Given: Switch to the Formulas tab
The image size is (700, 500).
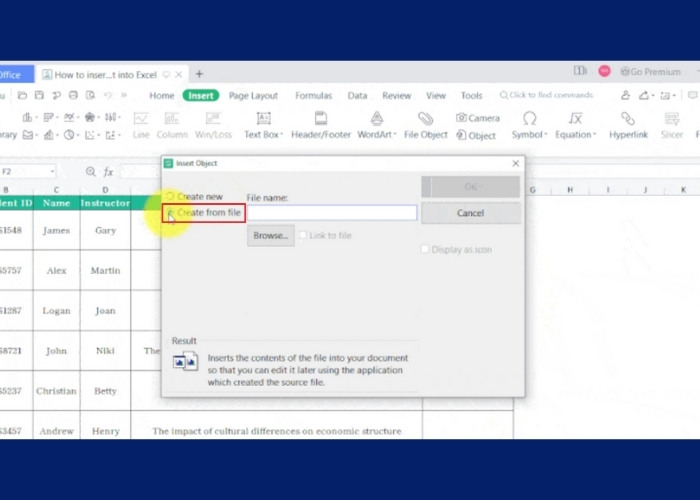Looking at the screenshot, I should click(313, 96).
